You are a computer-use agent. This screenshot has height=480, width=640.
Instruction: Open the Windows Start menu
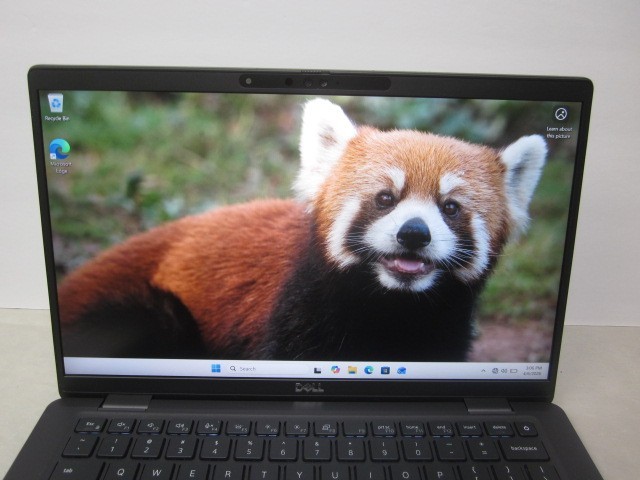216,369
